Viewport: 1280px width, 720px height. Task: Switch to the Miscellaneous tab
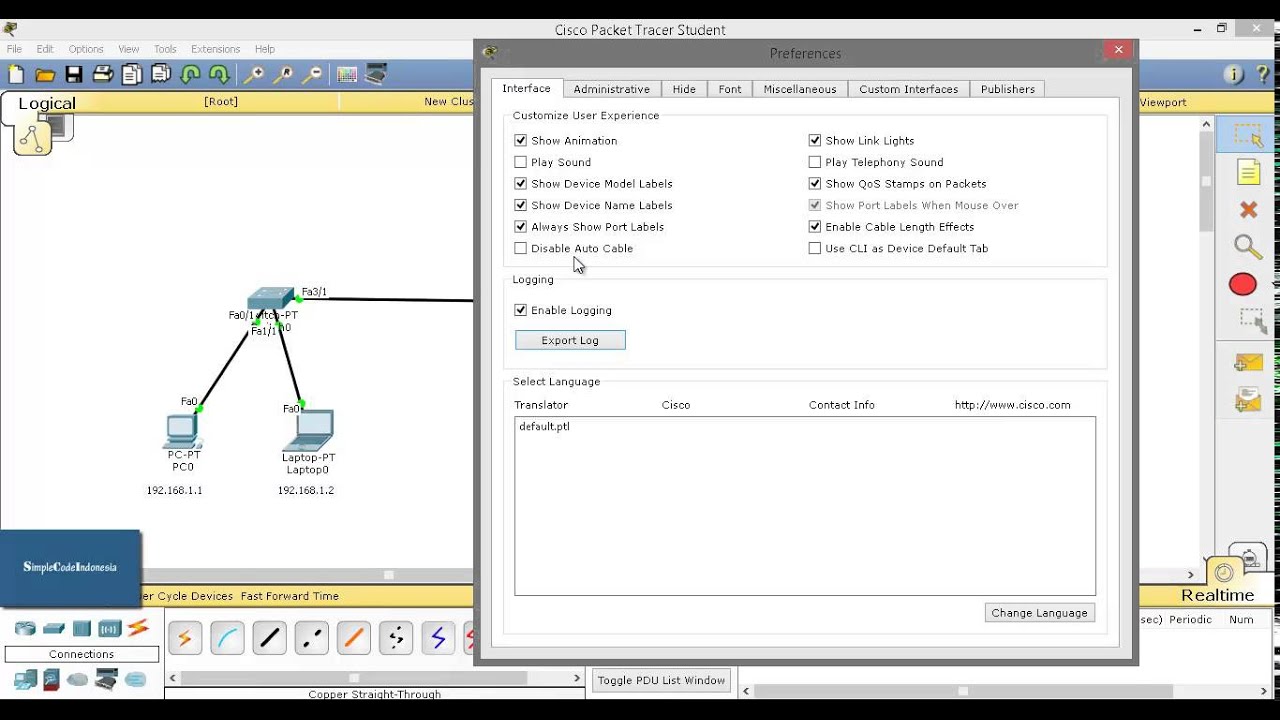(800, 89)
